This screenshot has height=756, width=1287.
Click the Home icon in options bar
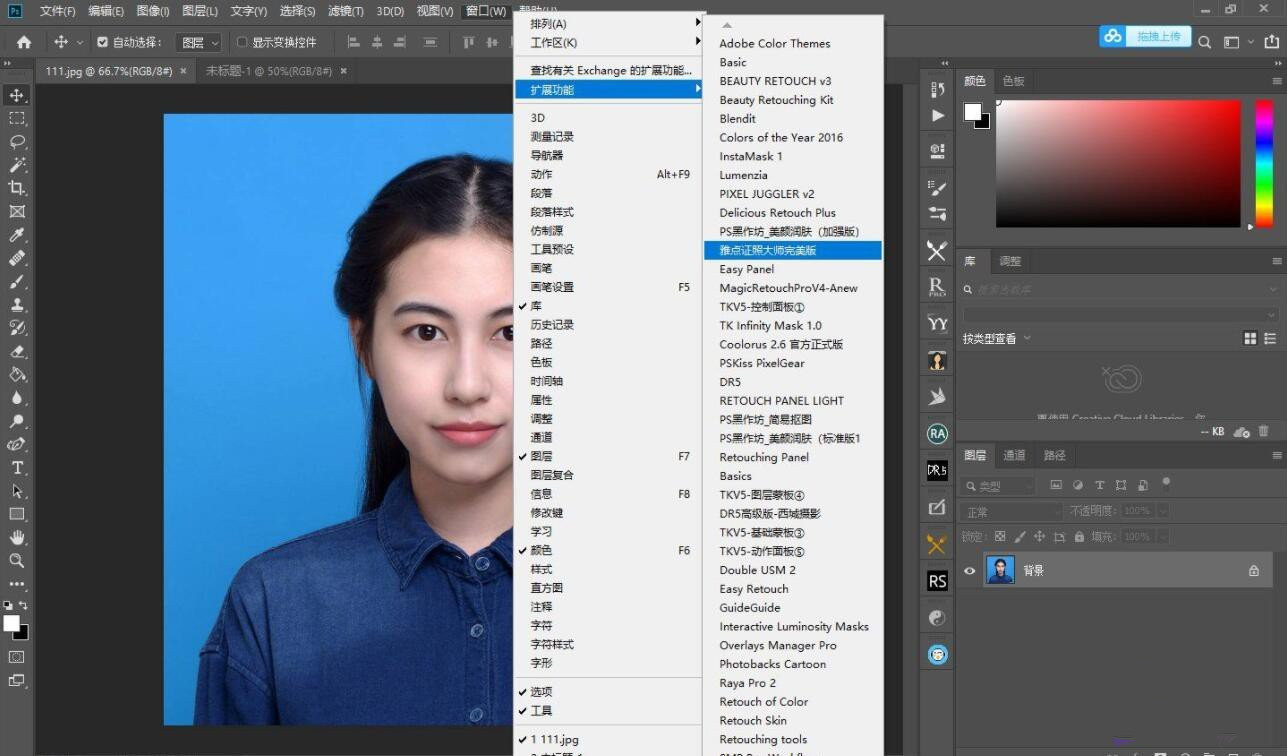pyautogui.click(x=23, y=42)
